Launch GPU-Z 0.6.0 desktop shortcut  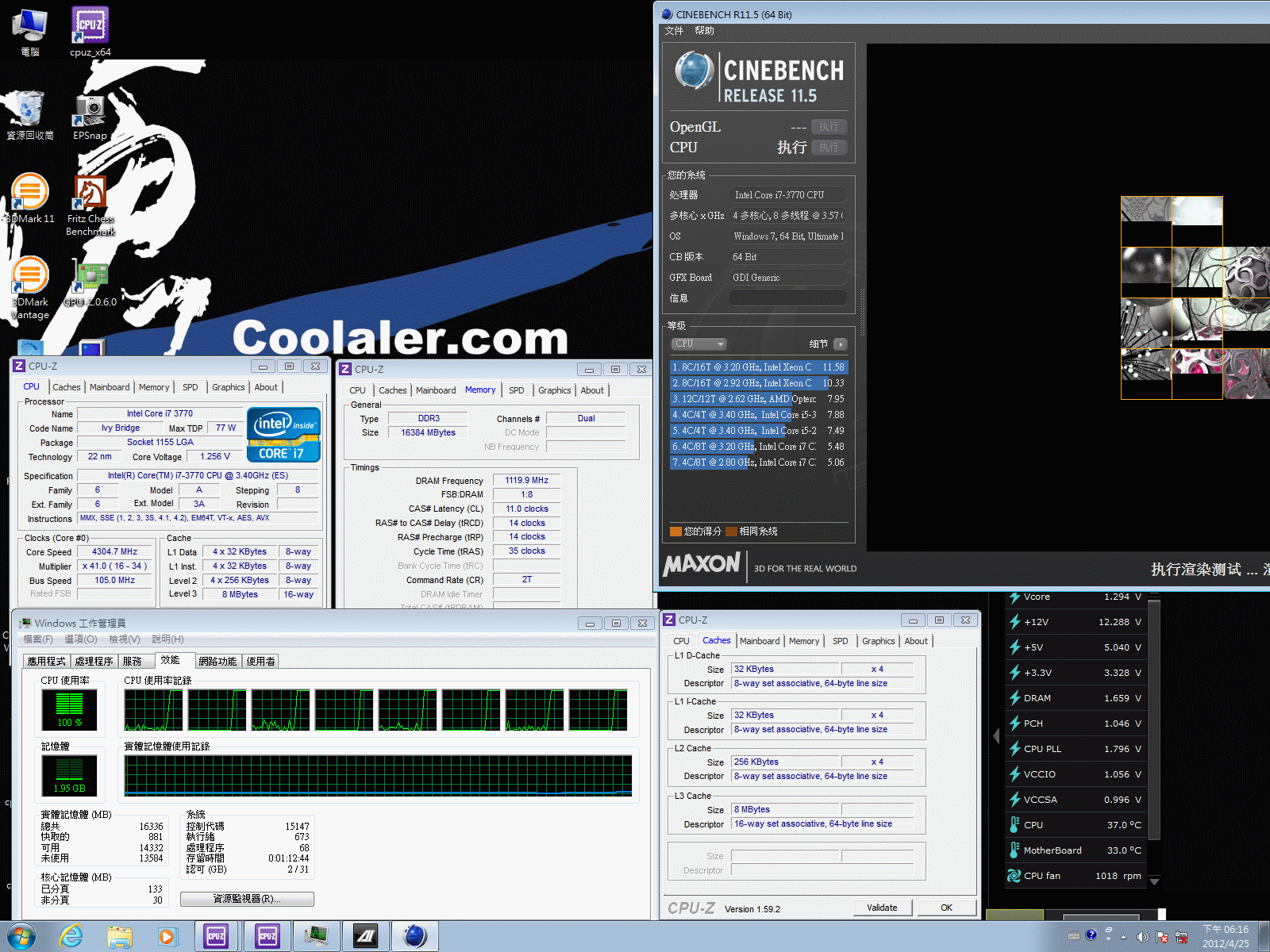pyautogui.click(x=90, y=282)
